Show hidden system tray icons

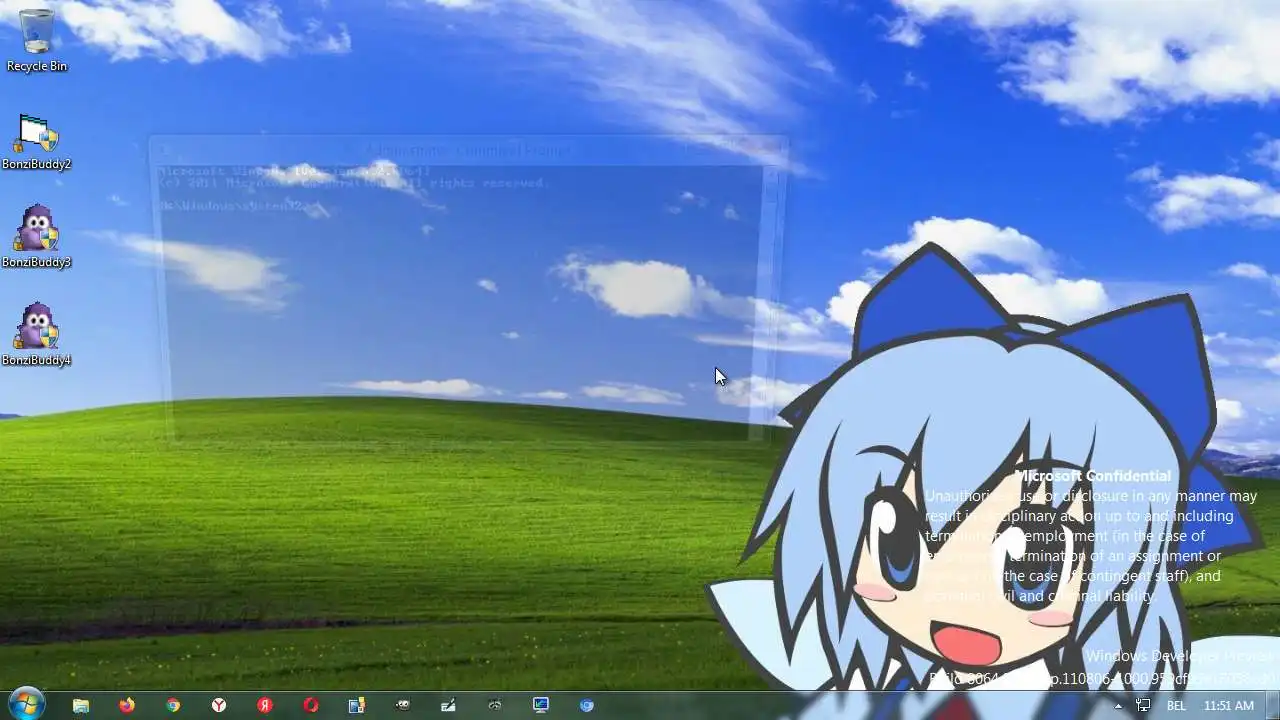1118,706
